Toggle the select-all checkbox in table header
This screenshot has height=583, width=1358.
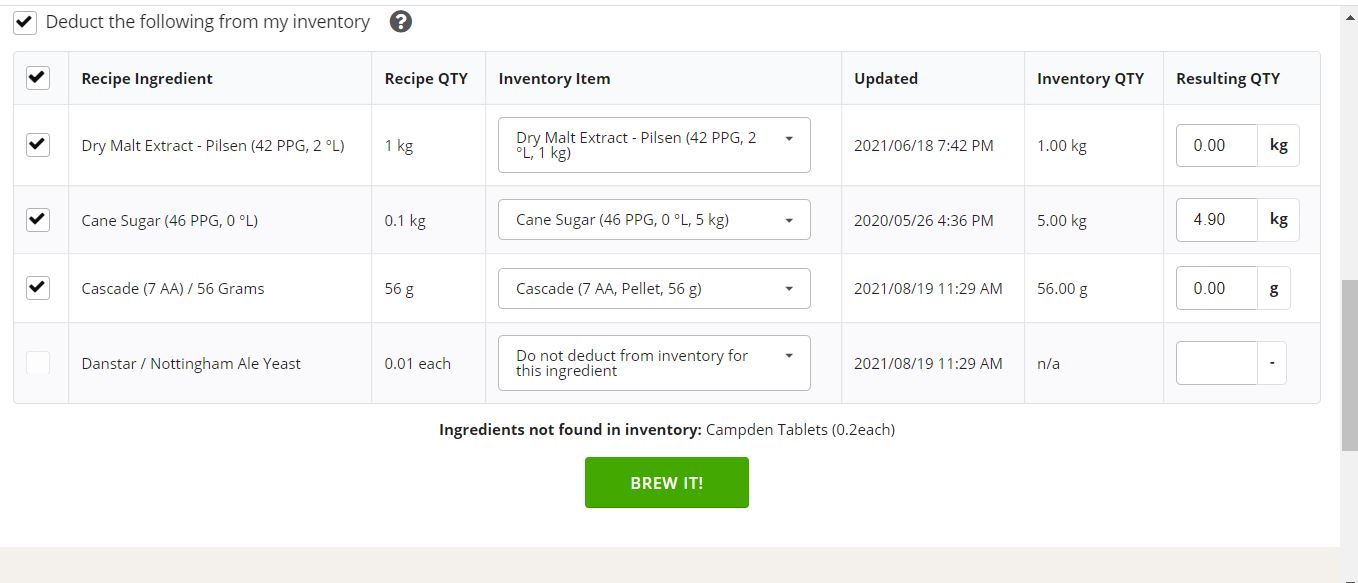(37, 78)
